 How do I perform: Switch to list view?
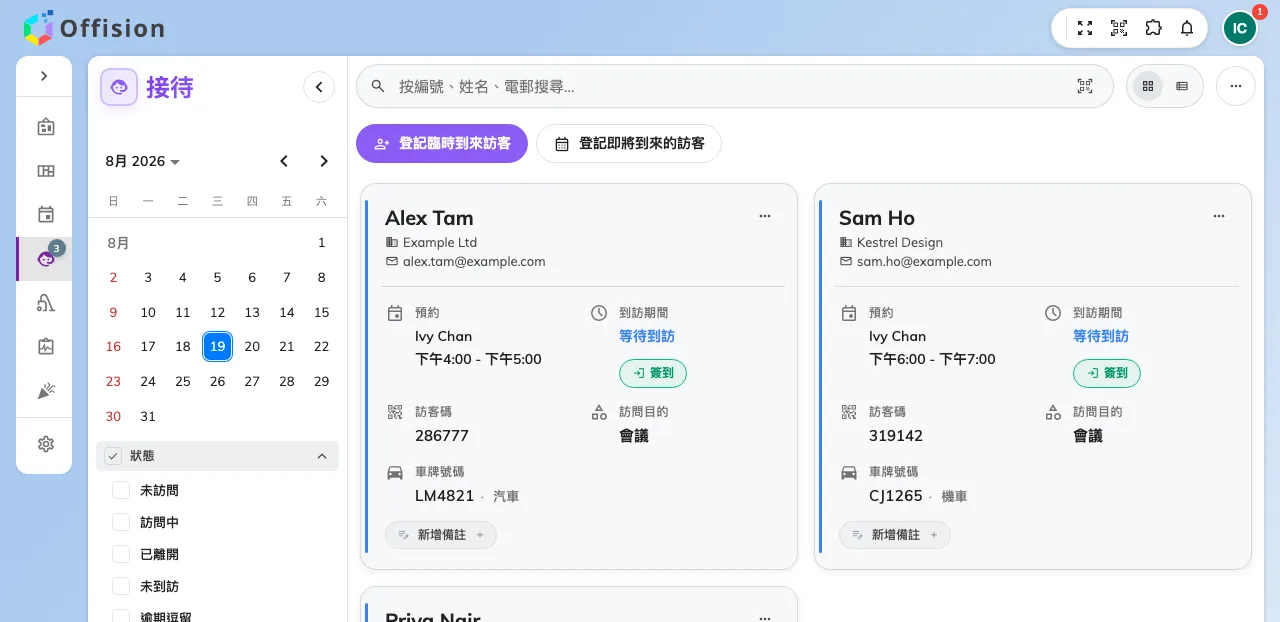click(x=1182, y=86)
